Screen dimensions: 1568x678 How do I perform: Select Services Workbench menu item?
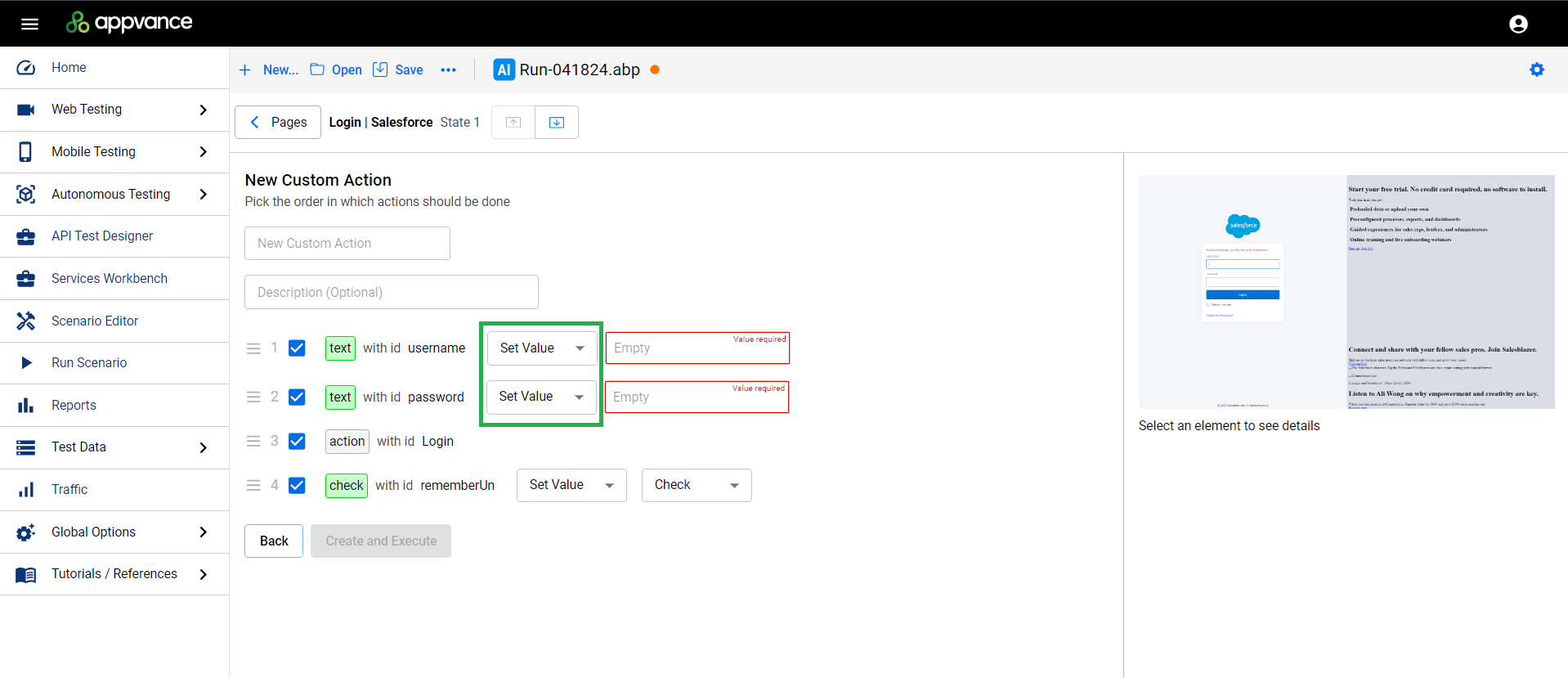(x=114, y=278)
